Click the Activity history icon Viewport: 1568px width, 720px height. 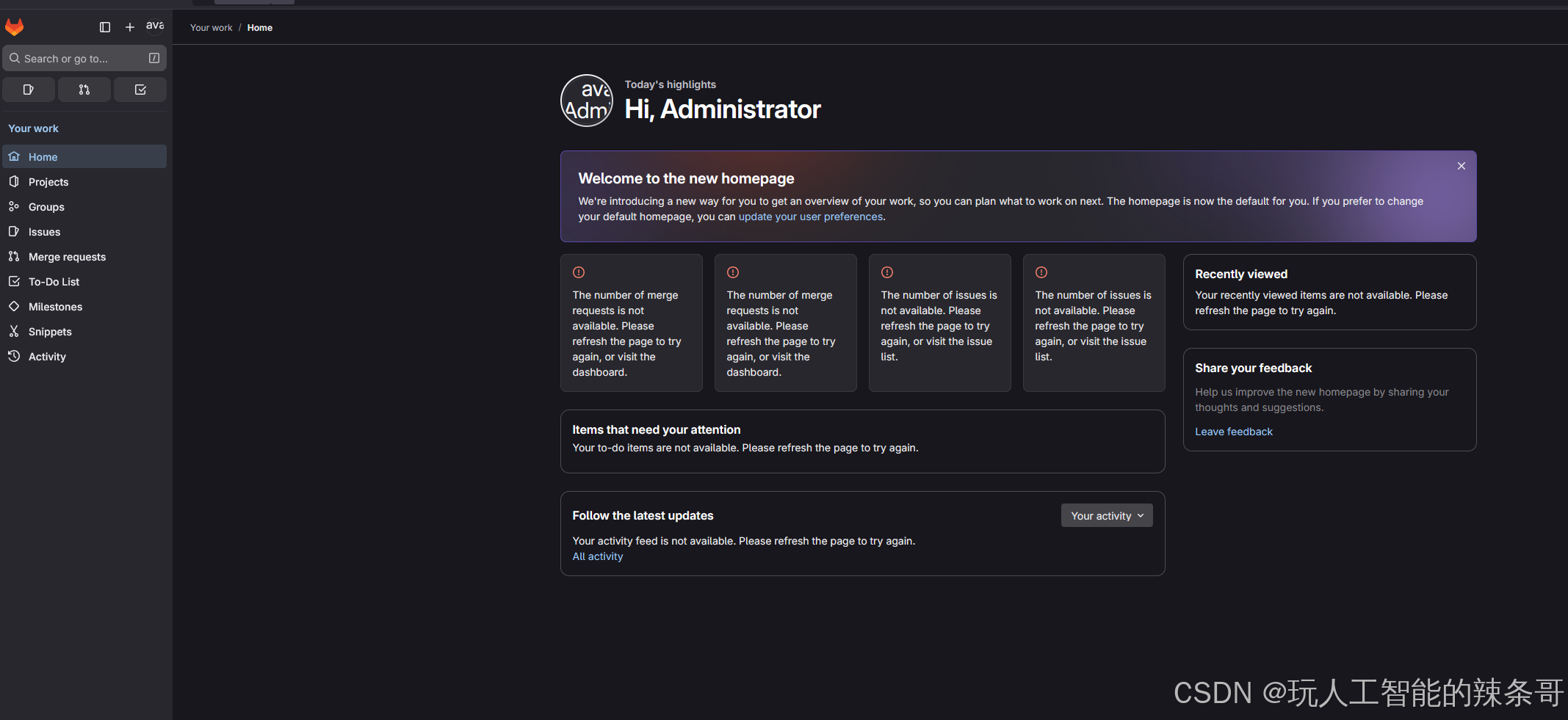pyautogui.click(x=14, y=356)
